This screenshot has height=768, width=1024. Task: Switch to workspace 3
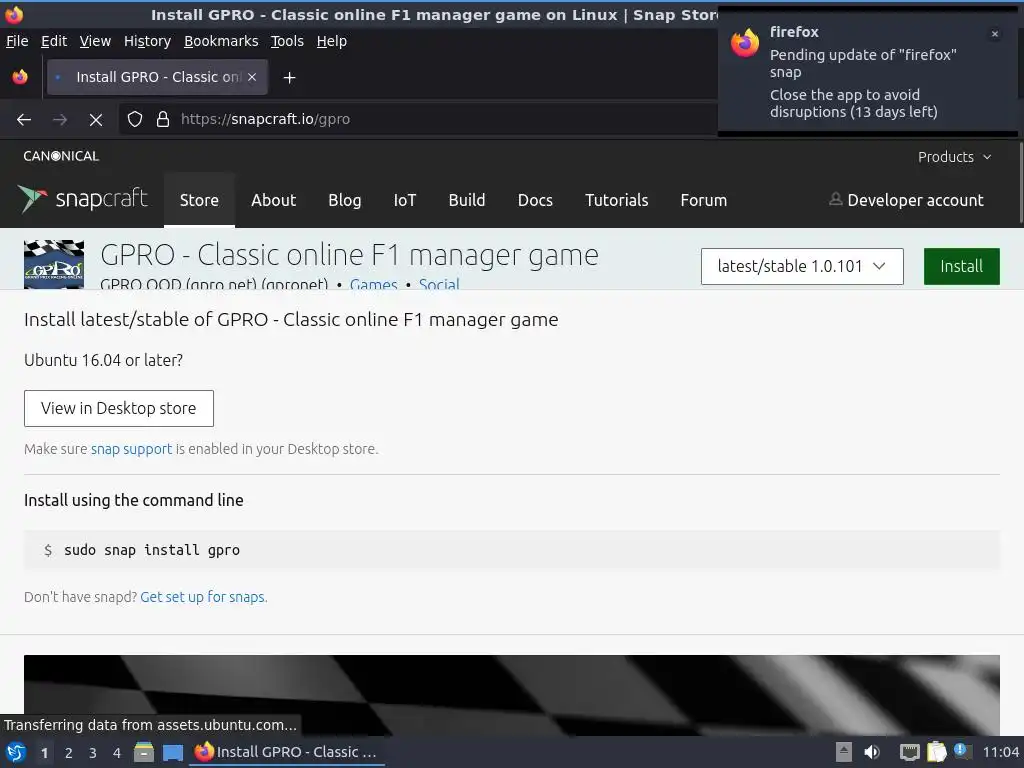[93, 753]
